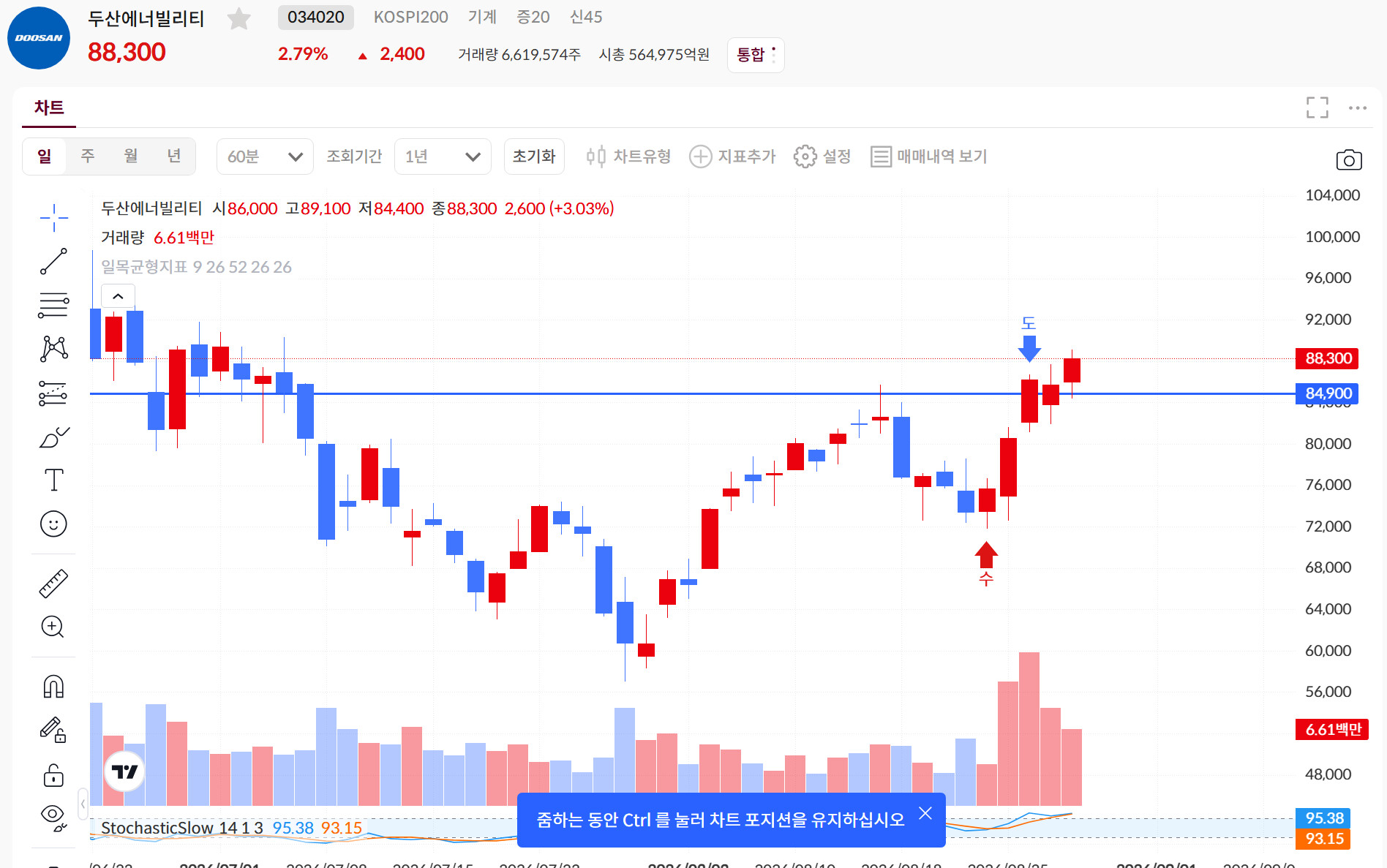Click the 조회기간 label
This screenshot has height=868, width=1387.
tap(354, 156)
